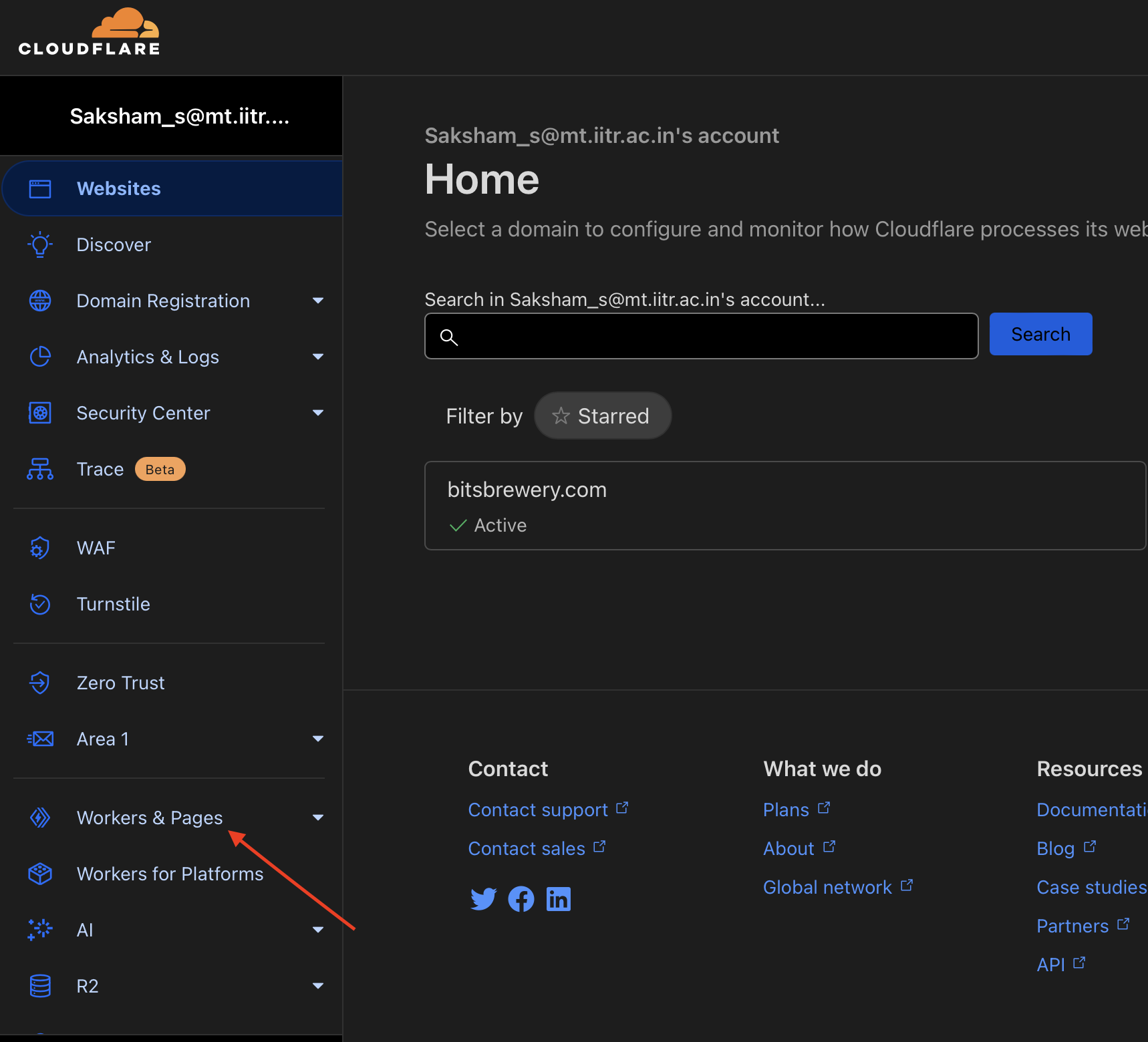Open the Global network link
The height and width of the screenshot is (1042, 1148).
click(x=838, y=887)
